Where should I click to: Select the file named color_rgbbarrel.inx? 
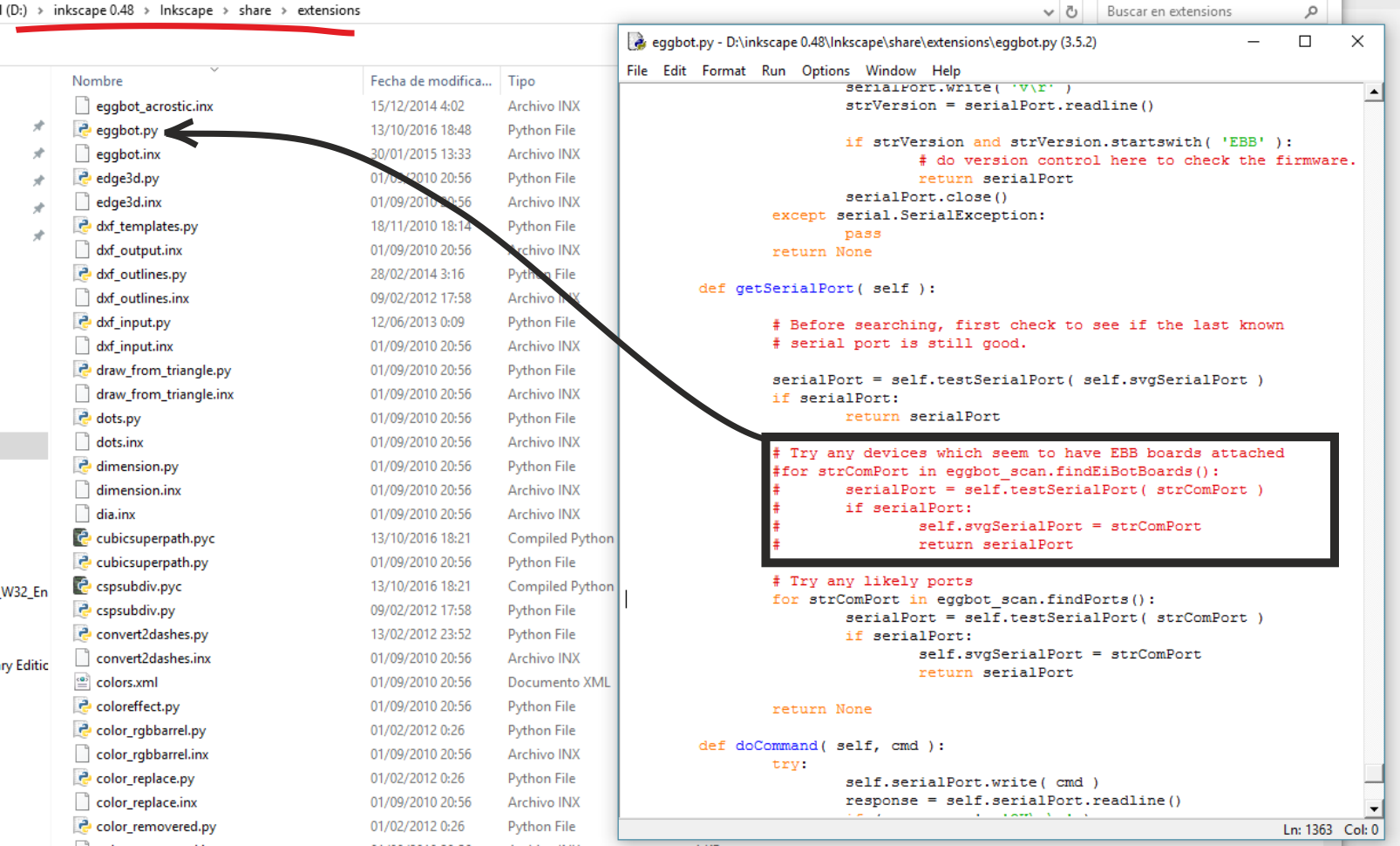(153, 754)
